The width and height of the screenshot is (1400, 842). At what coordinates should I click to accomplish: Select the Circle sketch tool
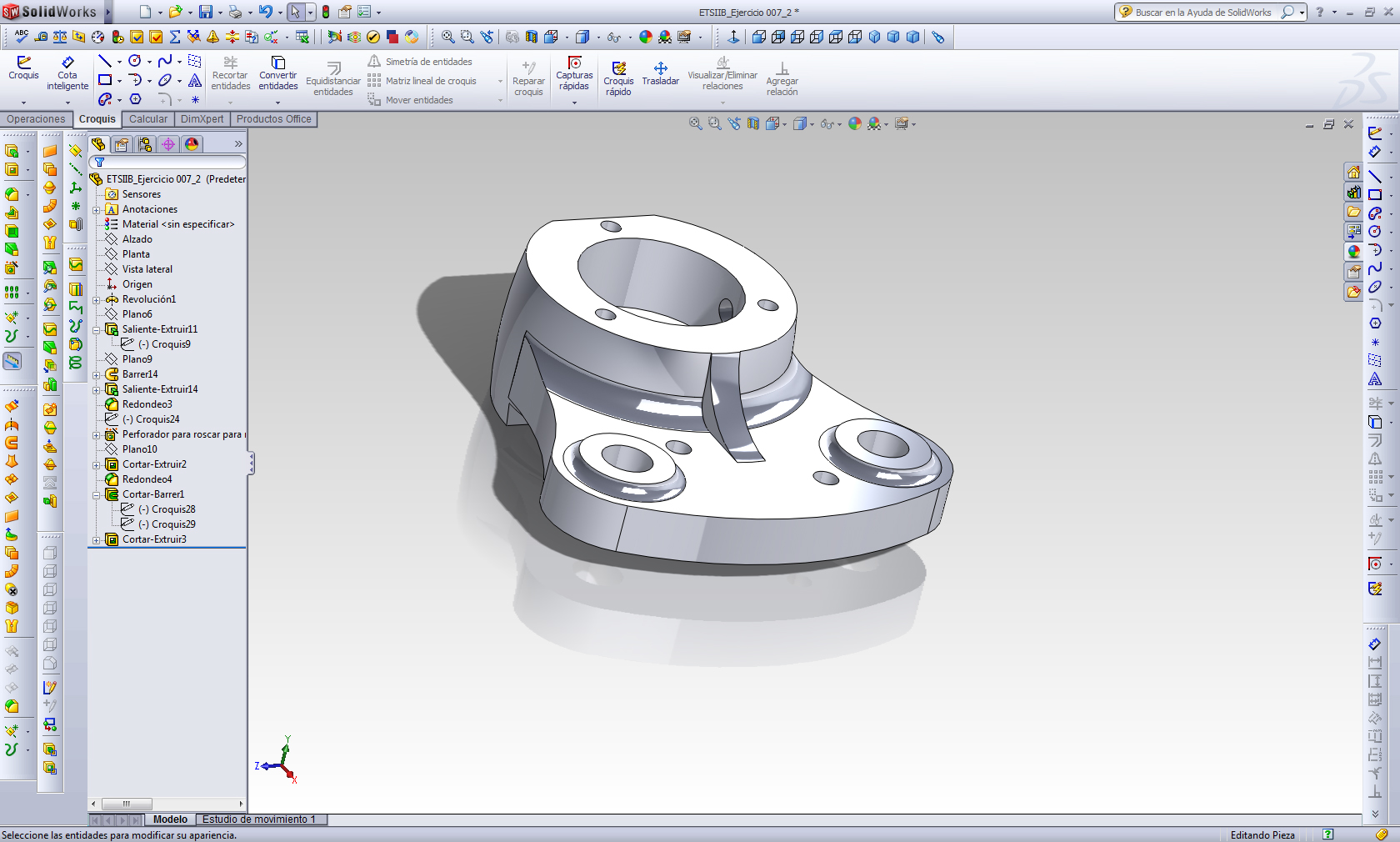[x=134, y=61]
